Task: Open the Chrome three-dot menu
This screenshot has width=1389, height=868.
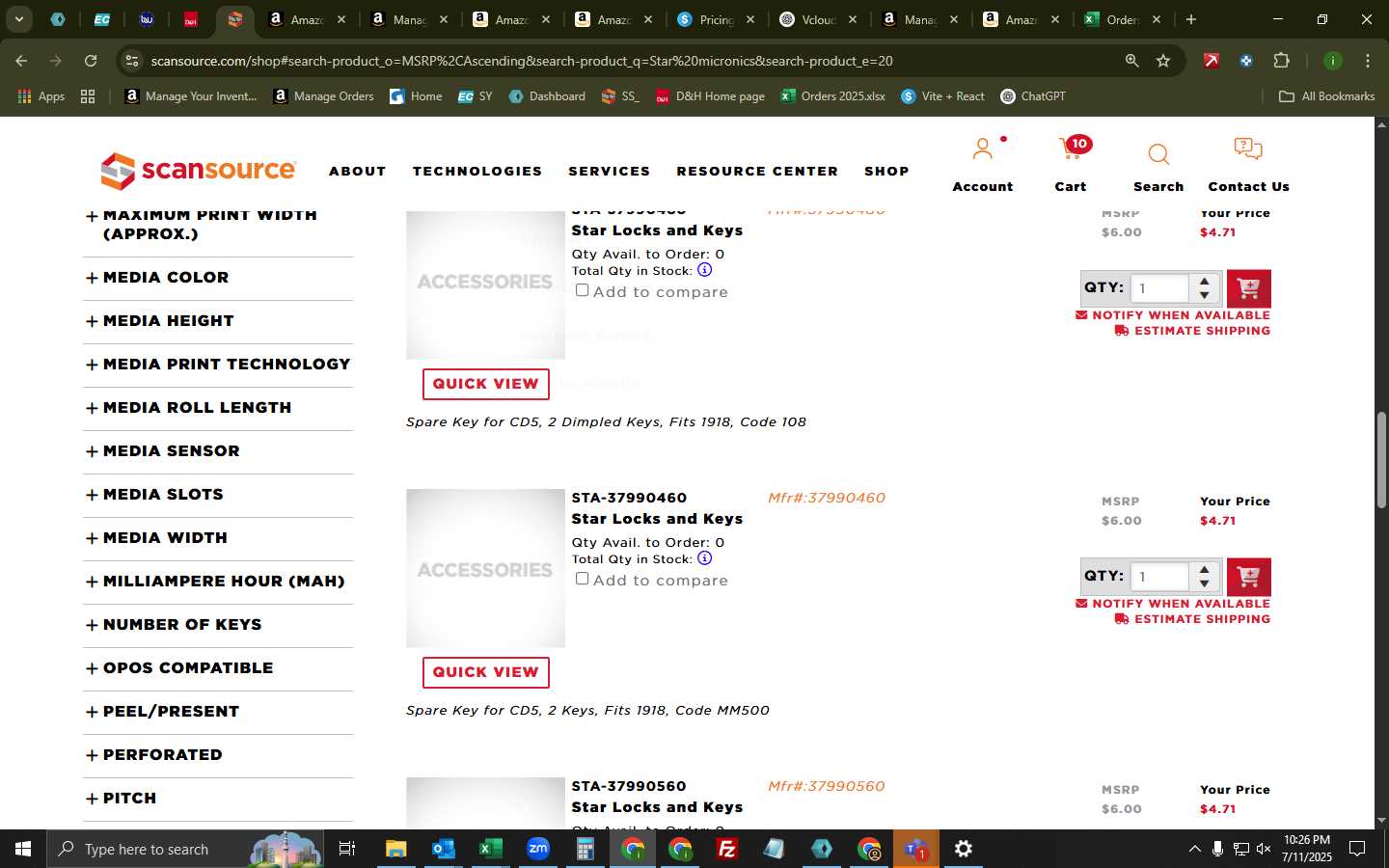Action: tap(1367, 61)
